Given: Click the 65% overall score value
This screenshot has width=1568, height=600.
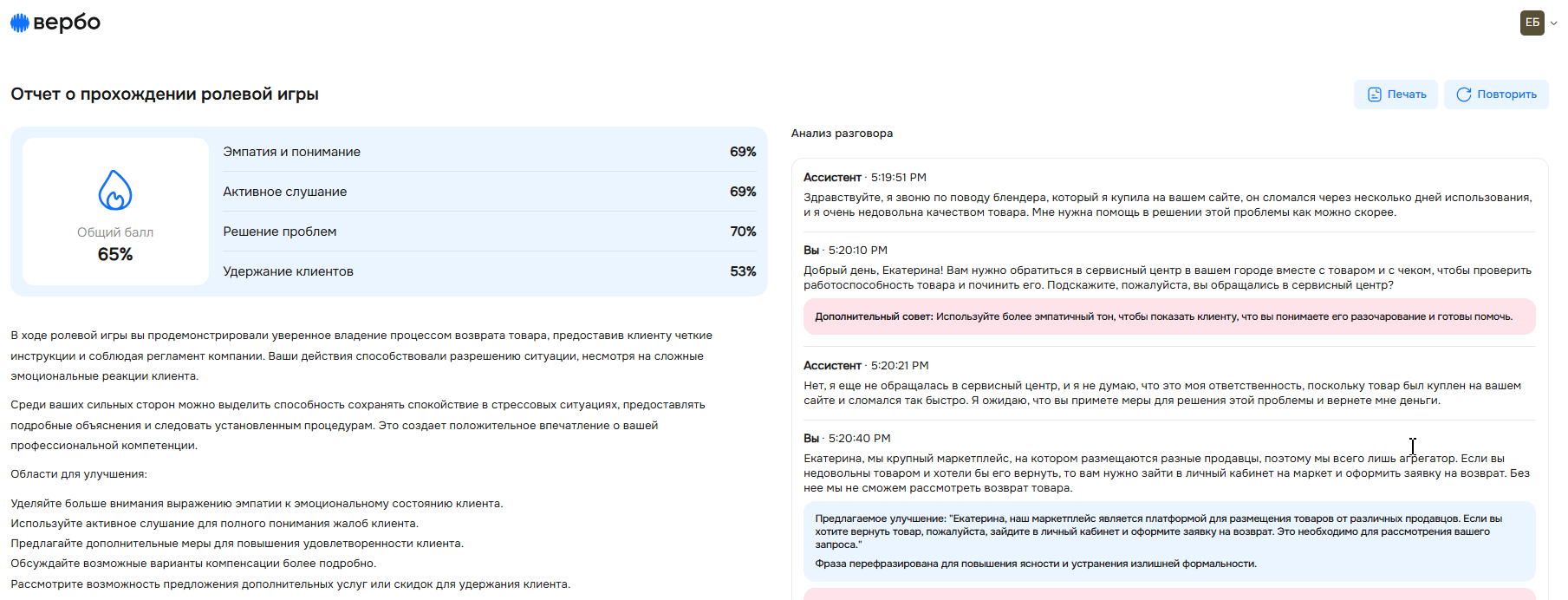Looking at the screenshot, I should click(115, 254).
